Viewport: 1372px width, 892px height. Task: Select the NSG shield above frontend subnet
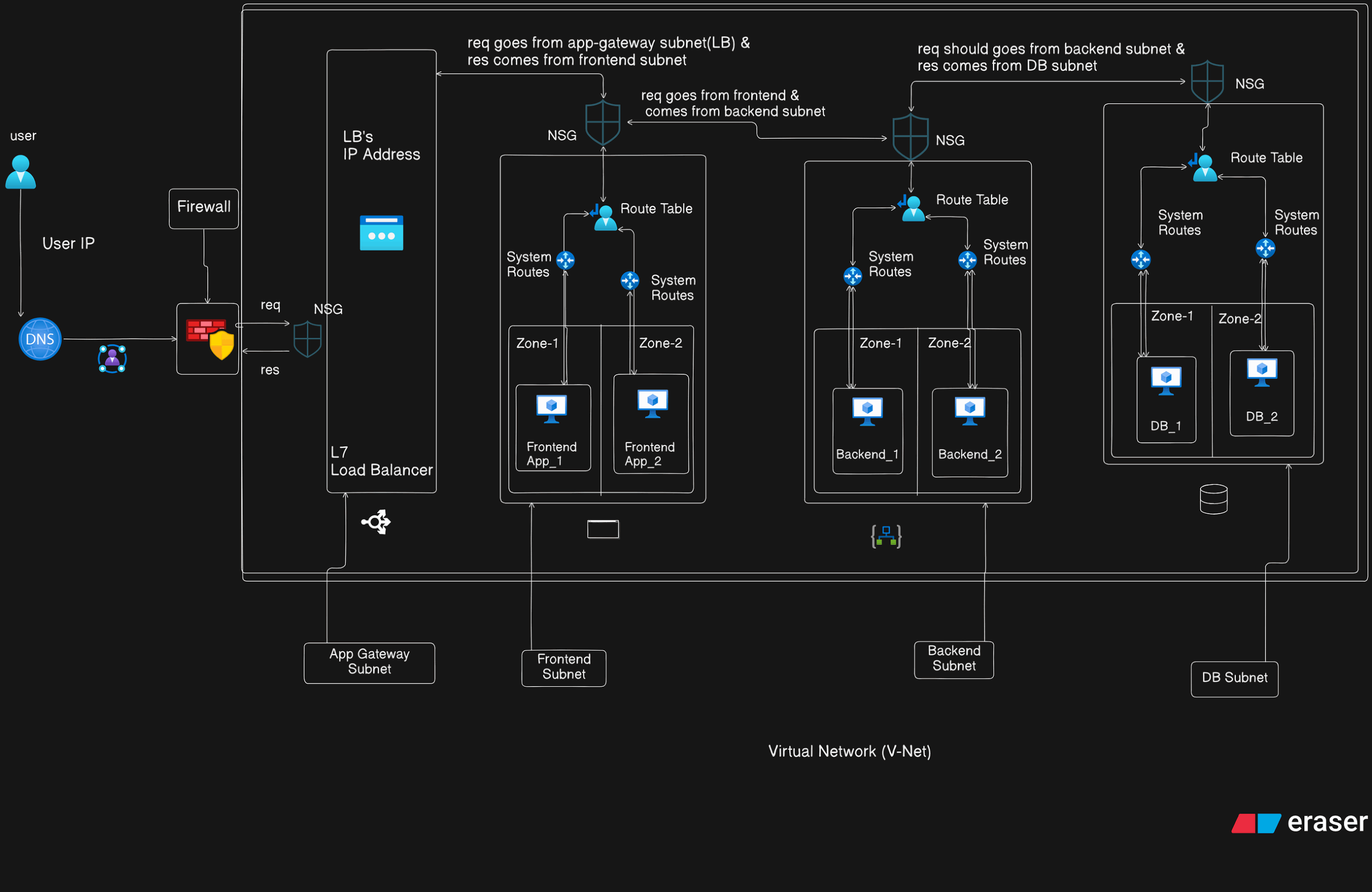603,123
